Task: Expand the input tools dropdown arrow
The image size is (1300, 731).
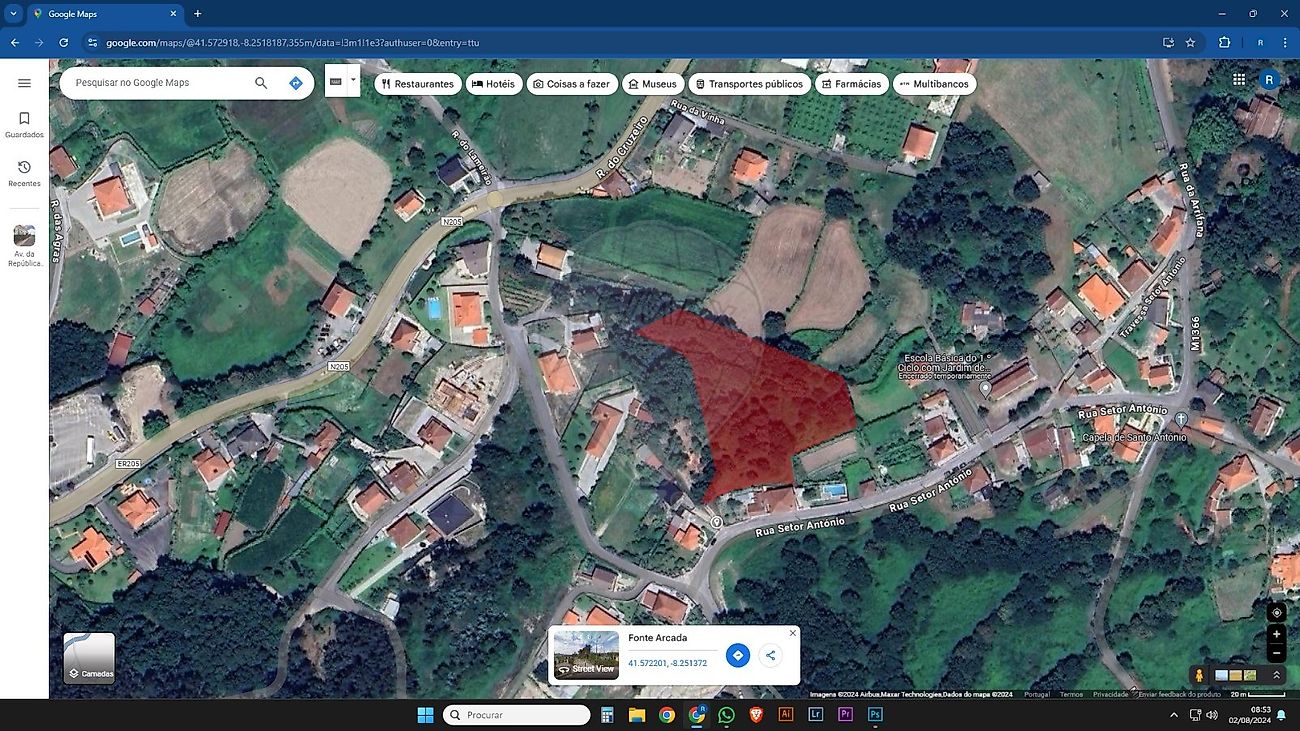Action: (353, 81)
